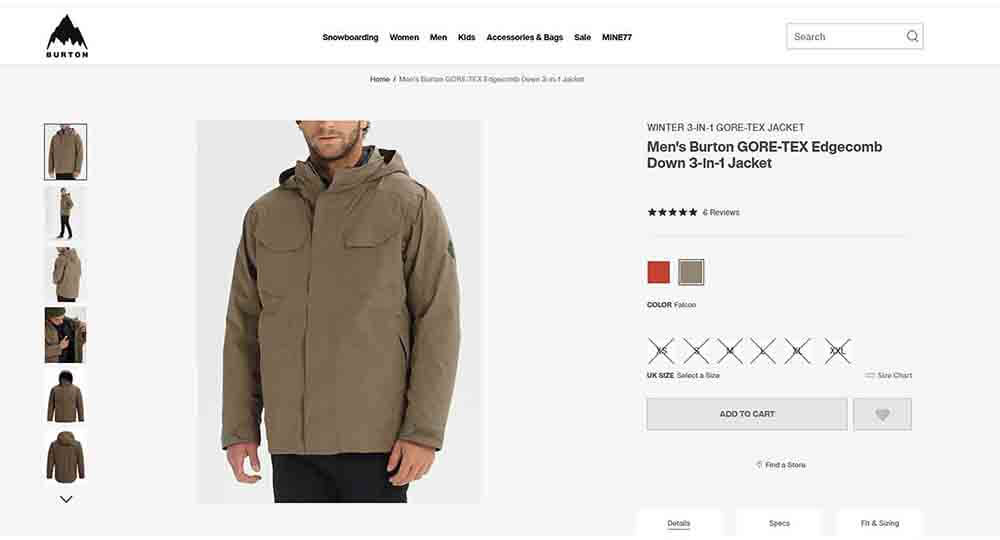Add jacket to wishlist with heart icon

[x=882, y=414]
